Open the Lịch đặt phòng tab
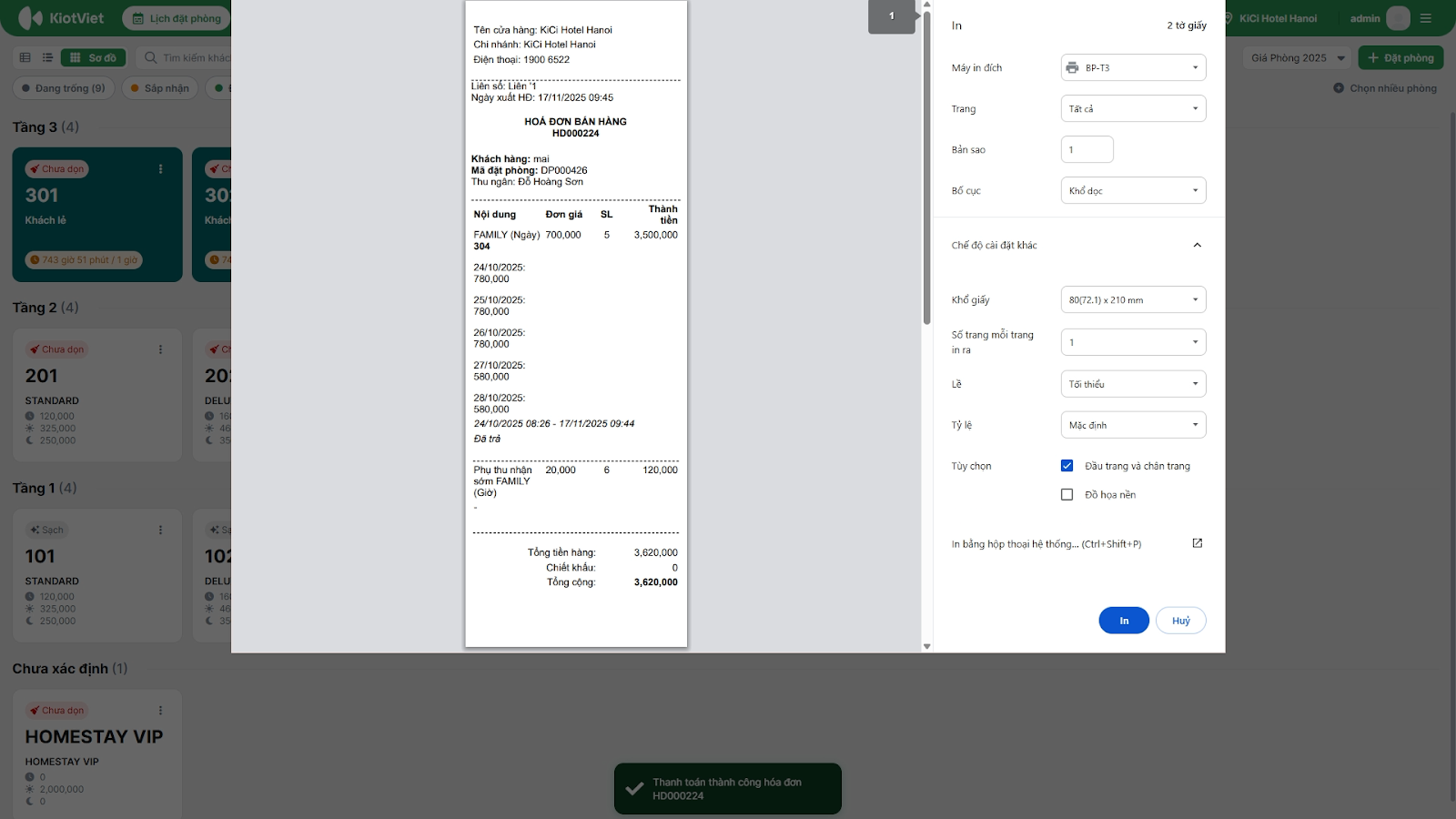This screenshot has width=1456, height=819. (177, 18)
